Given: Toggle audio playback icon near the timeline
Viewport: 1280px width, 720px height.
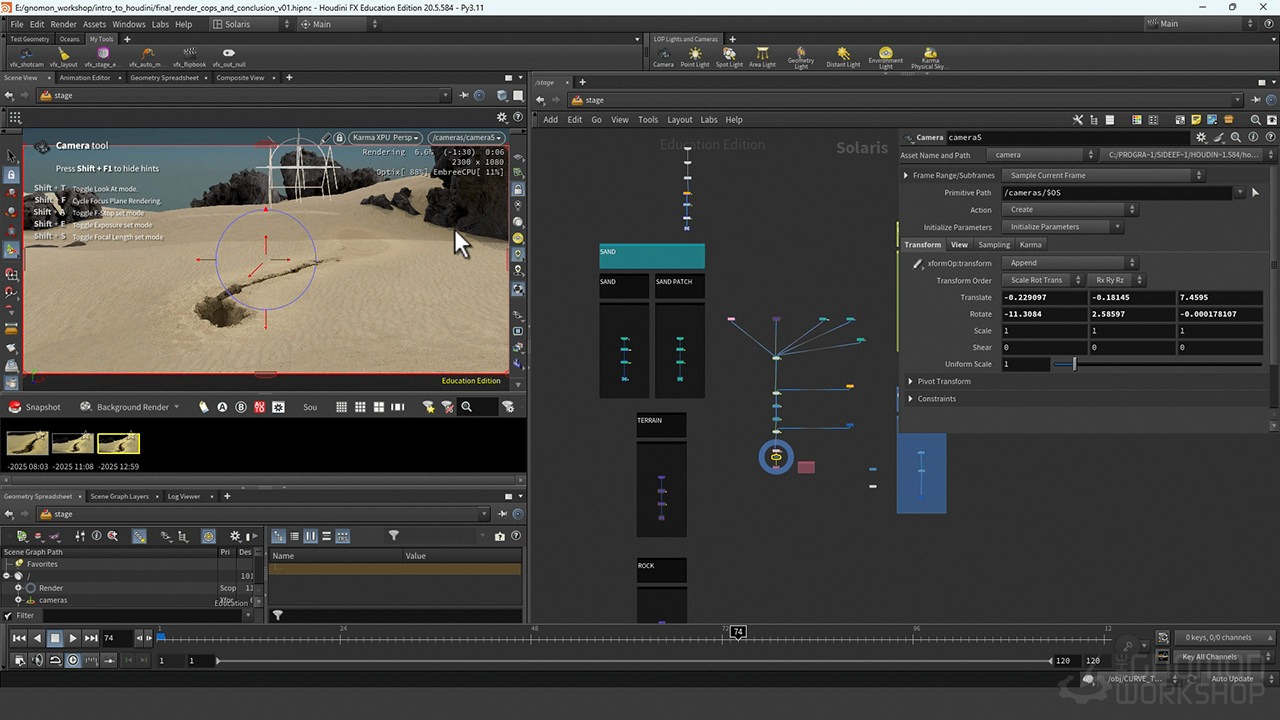Looking at the screenshot, I should tap(38, 660).
